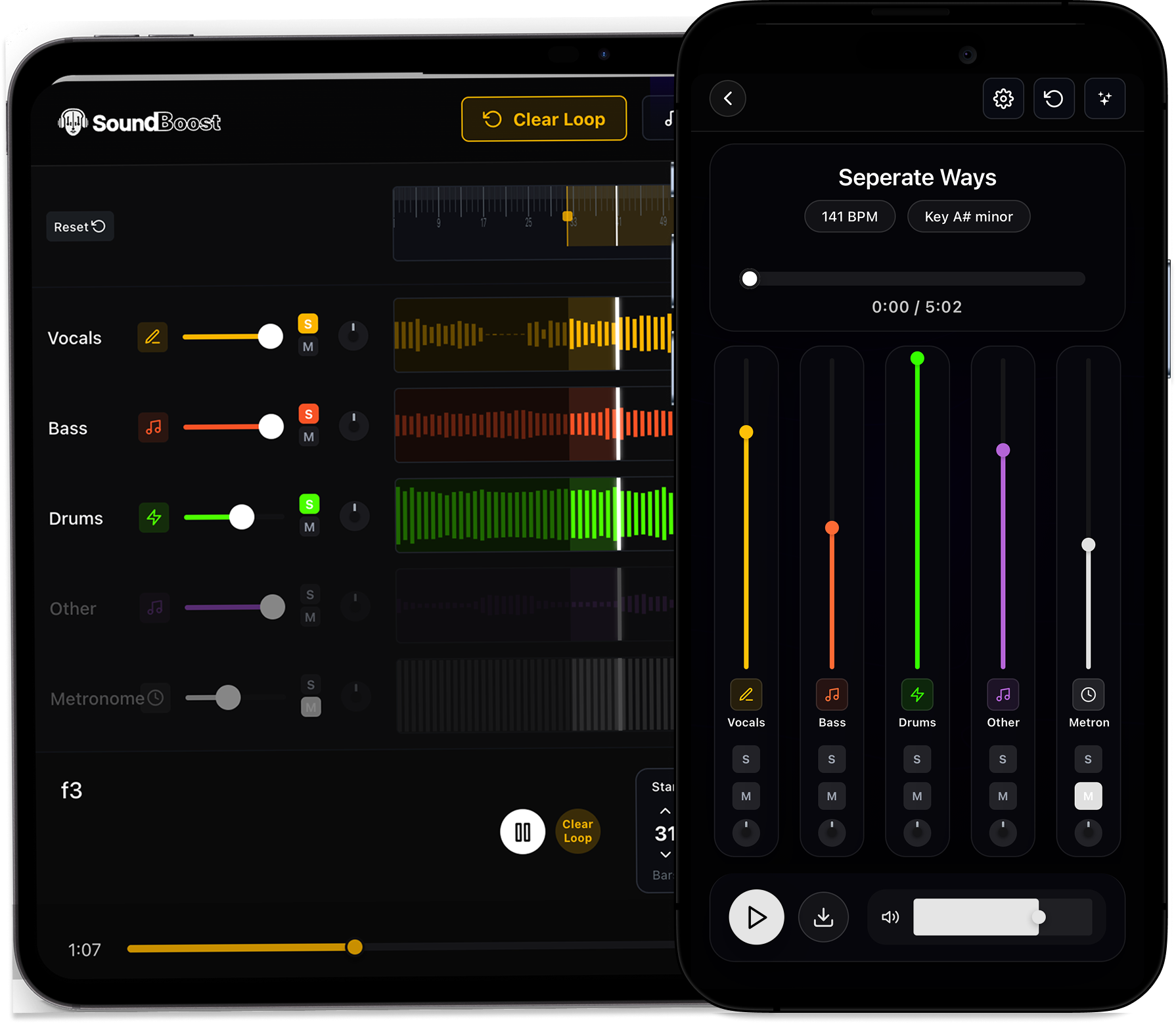Click the Drums pan knob on tablet

coord(355,516)
